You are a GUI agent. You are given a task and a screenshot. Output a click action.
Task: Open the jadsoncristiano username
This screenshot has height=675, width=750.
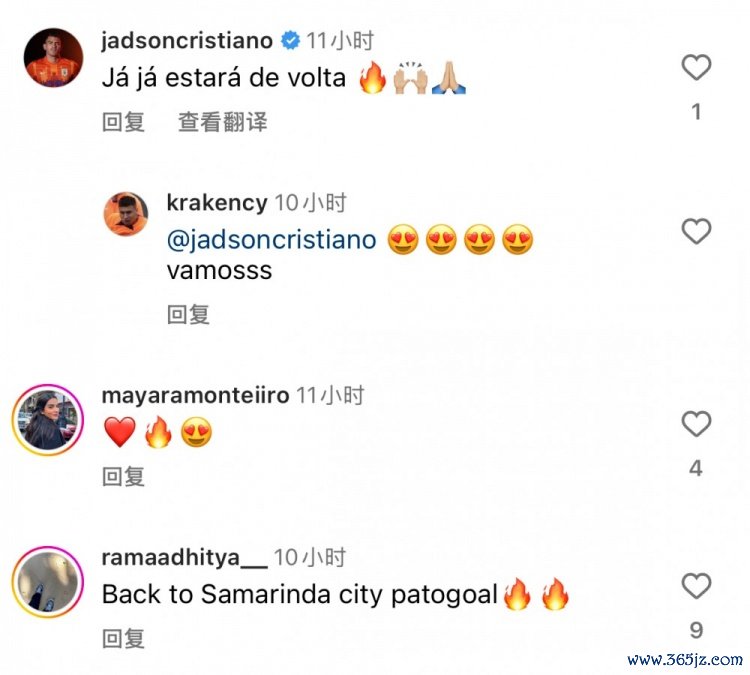click(187, 41)
